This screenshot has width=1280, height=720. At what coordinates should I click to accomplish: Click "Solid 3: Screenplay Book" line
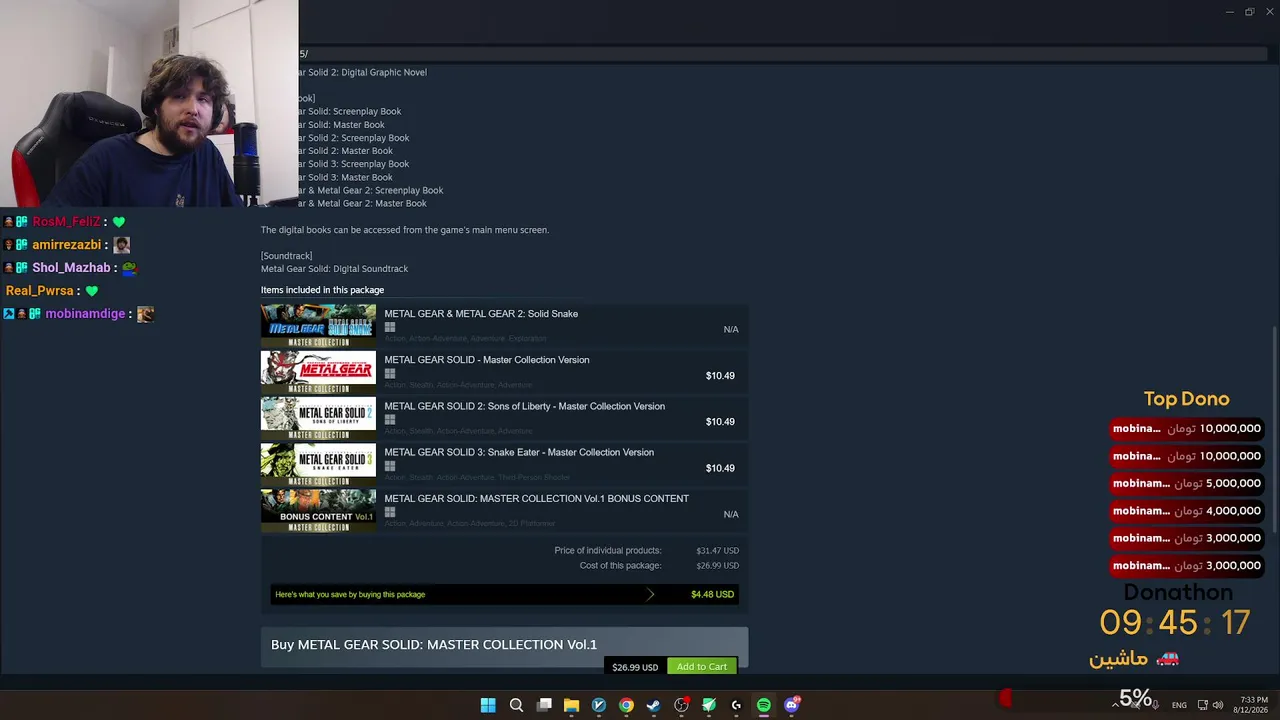tap(354, 164)
